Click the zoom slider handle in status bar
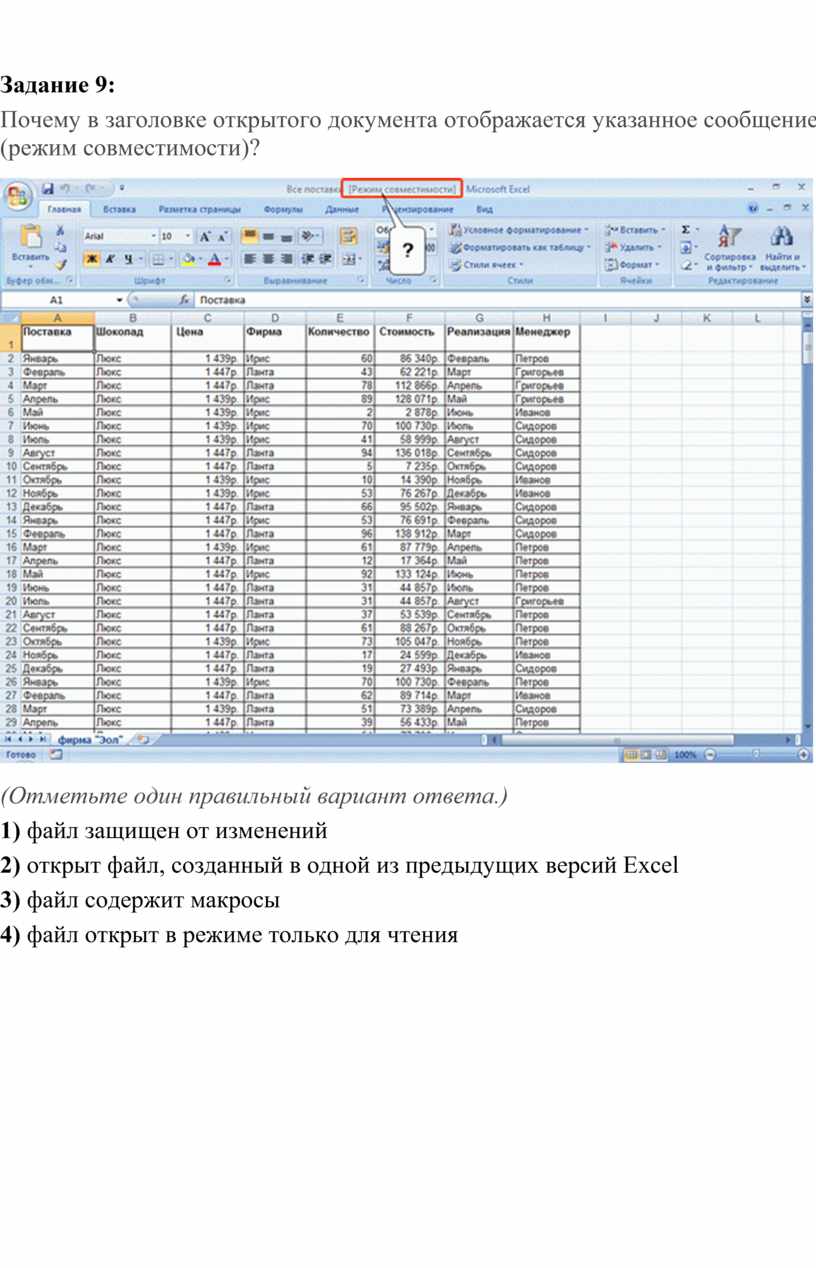Viewport: 816px width, 1268px height. [756, 755]
